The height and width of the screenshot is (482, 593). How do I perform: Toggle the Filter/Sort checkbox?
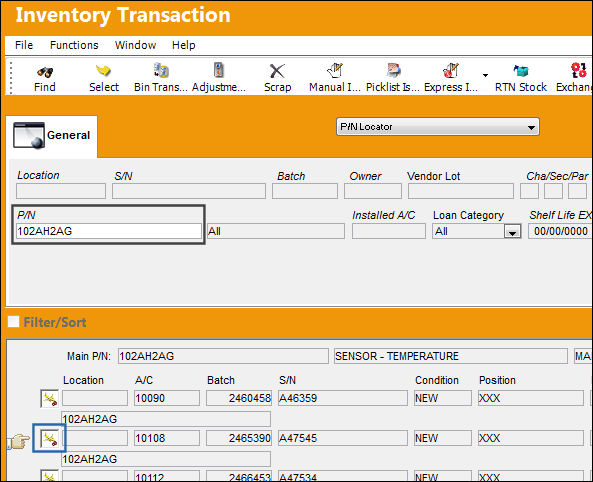pos(14,322)
